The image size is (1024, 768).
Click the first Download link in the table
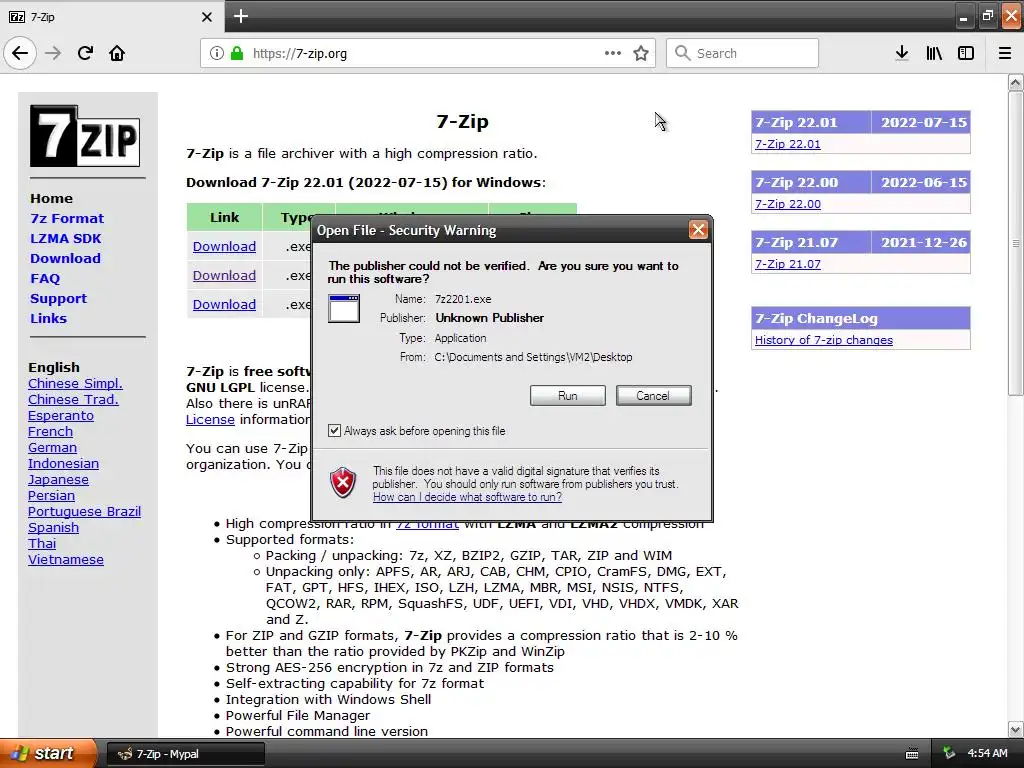[x=224, y=247]
